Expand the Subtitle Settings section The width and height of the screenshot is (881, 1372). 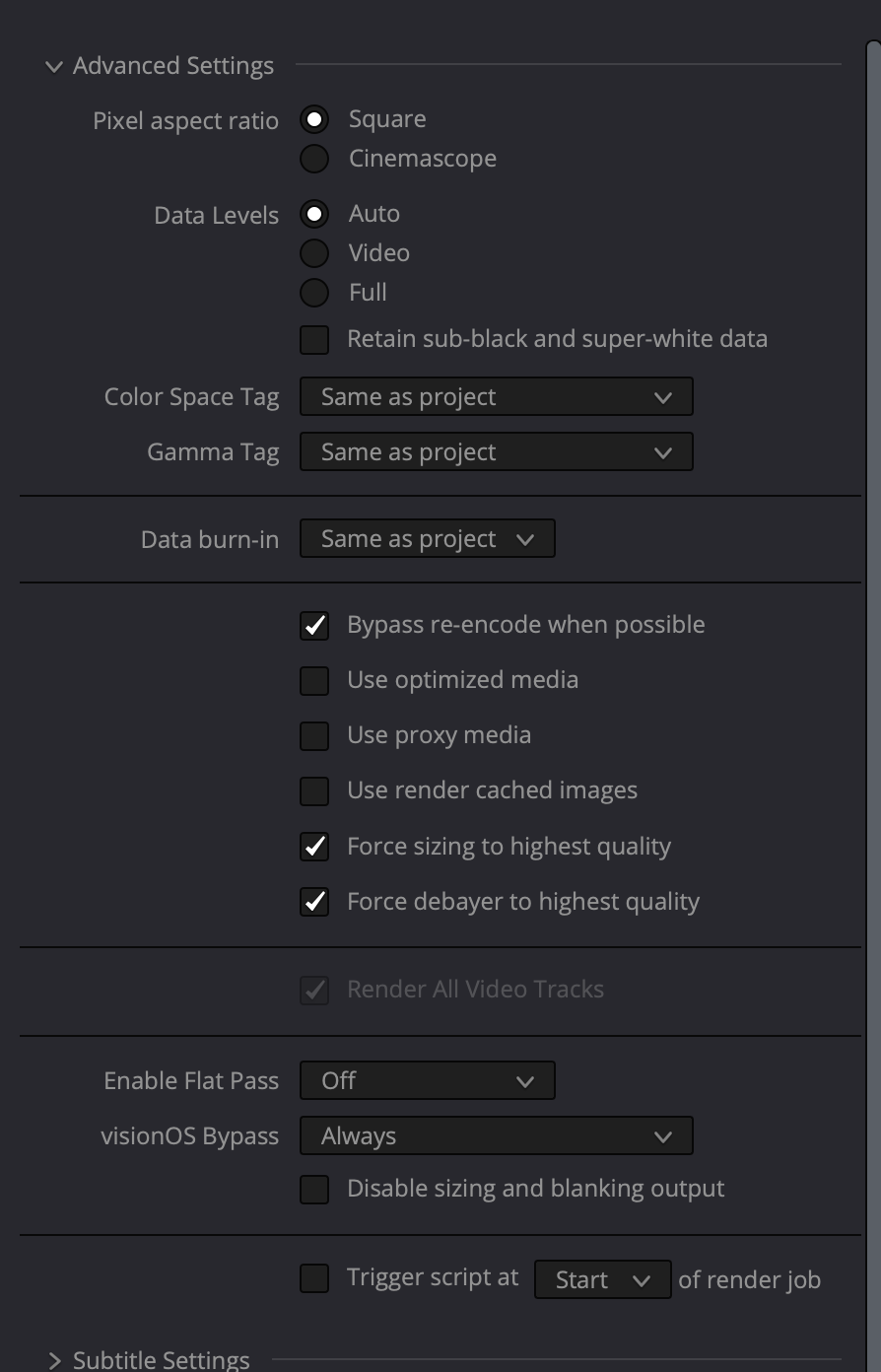(54, 1360)
